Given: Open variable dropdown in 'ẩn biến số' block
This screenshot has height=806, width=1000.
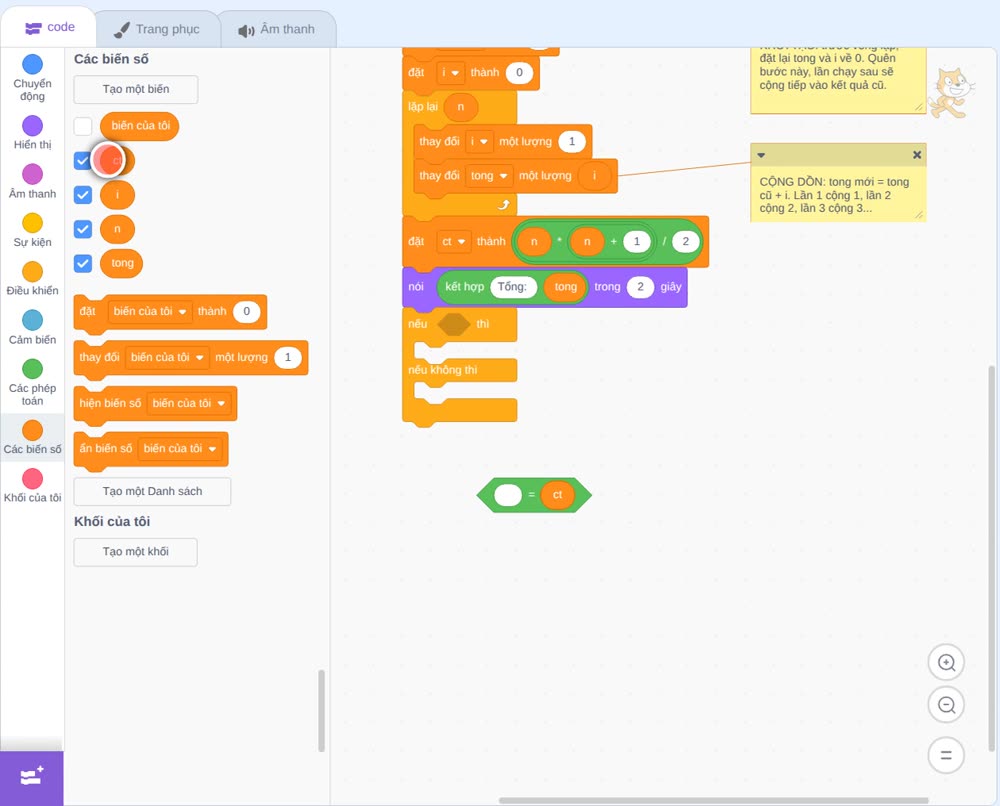Looking at the screenshot, I should click(180, 448).
